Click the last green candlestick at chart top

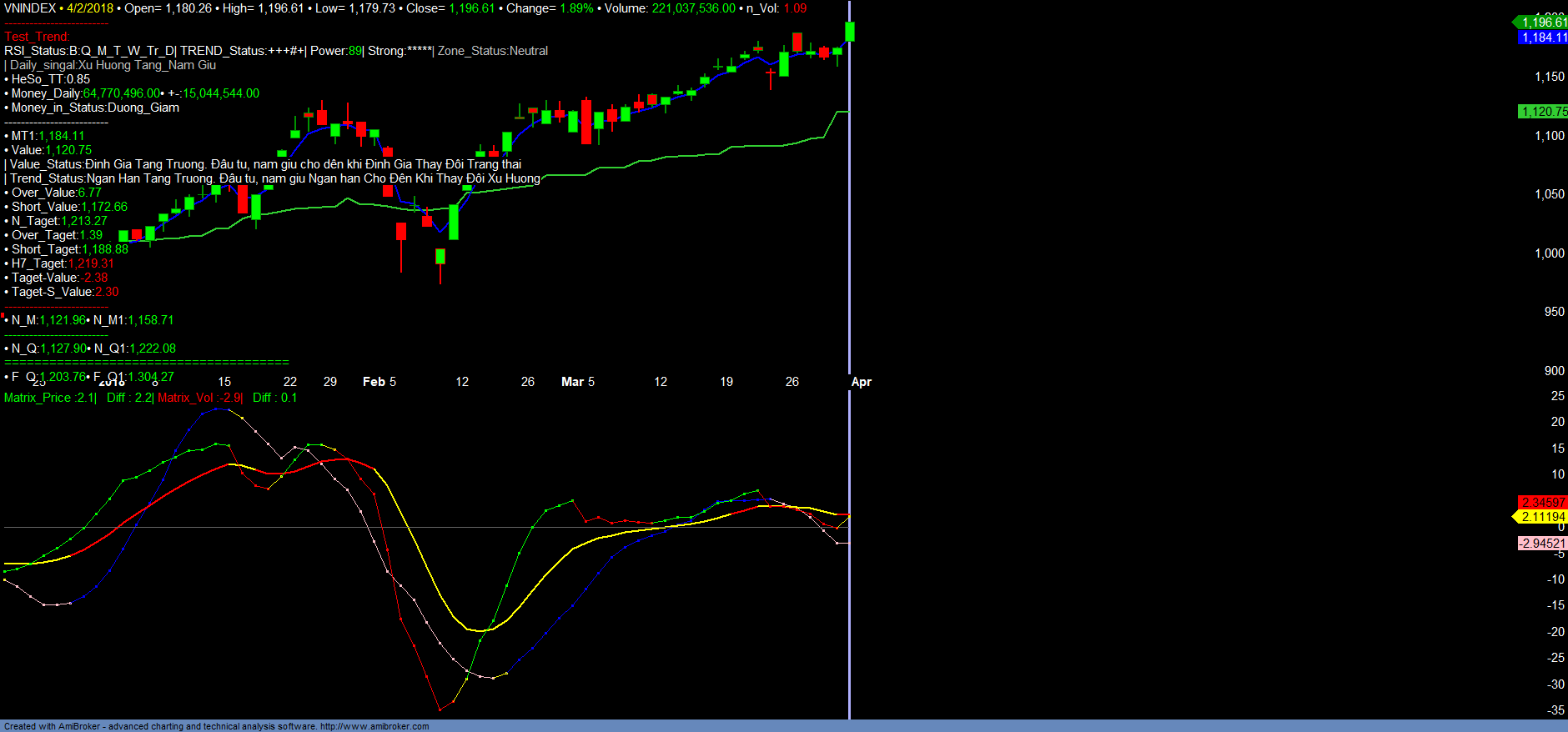tap(850, 32)
